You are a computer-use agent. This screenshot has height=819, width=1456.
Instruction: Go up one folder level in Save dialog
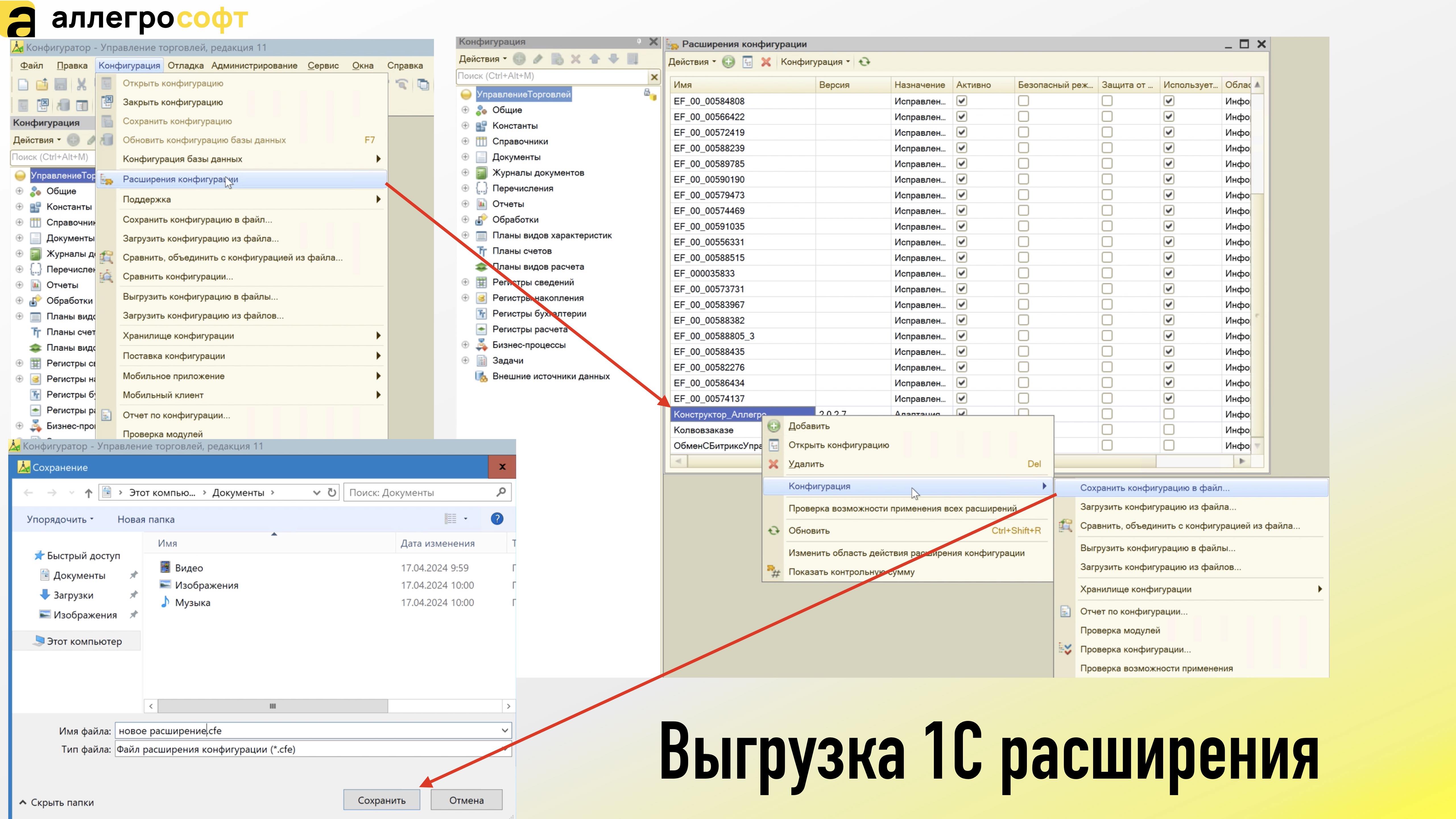click(x=88, y=493)
